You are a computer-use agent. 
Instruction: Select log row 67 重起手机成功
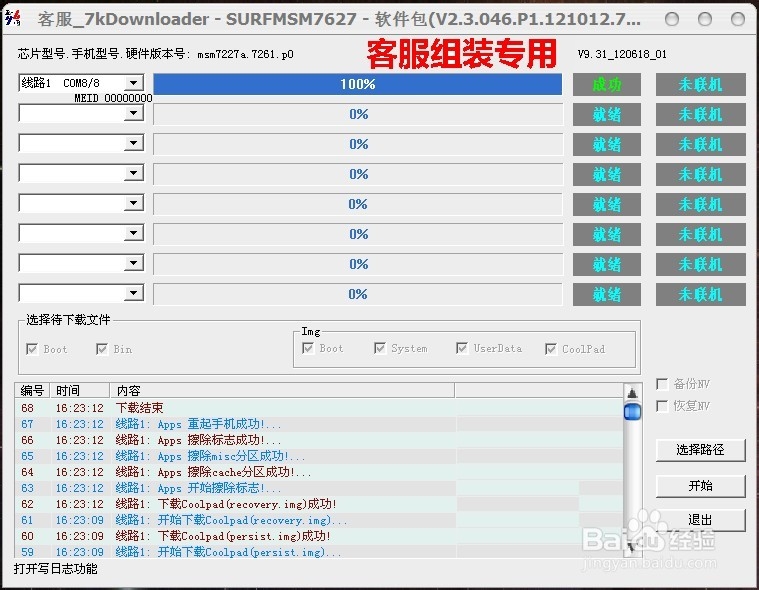click(x=319, y=424)
